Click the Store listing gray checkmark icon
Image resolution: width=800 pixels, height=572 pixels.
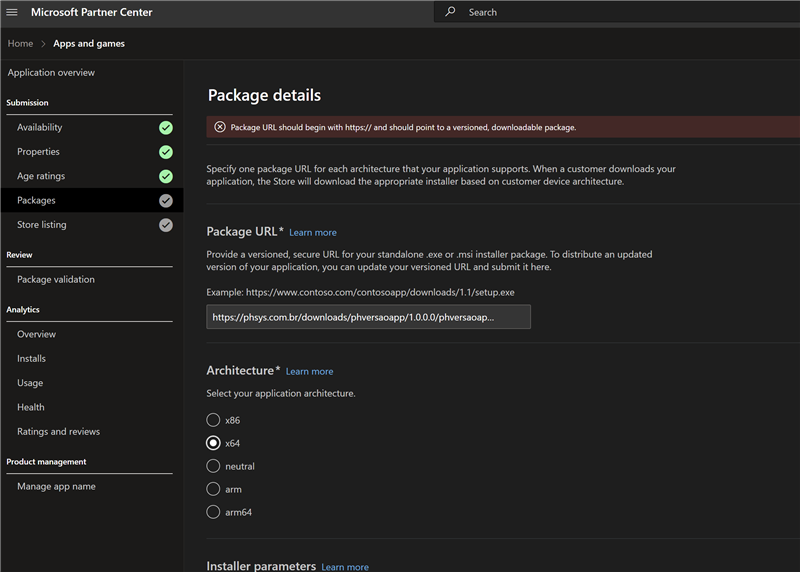click(166, 225)
